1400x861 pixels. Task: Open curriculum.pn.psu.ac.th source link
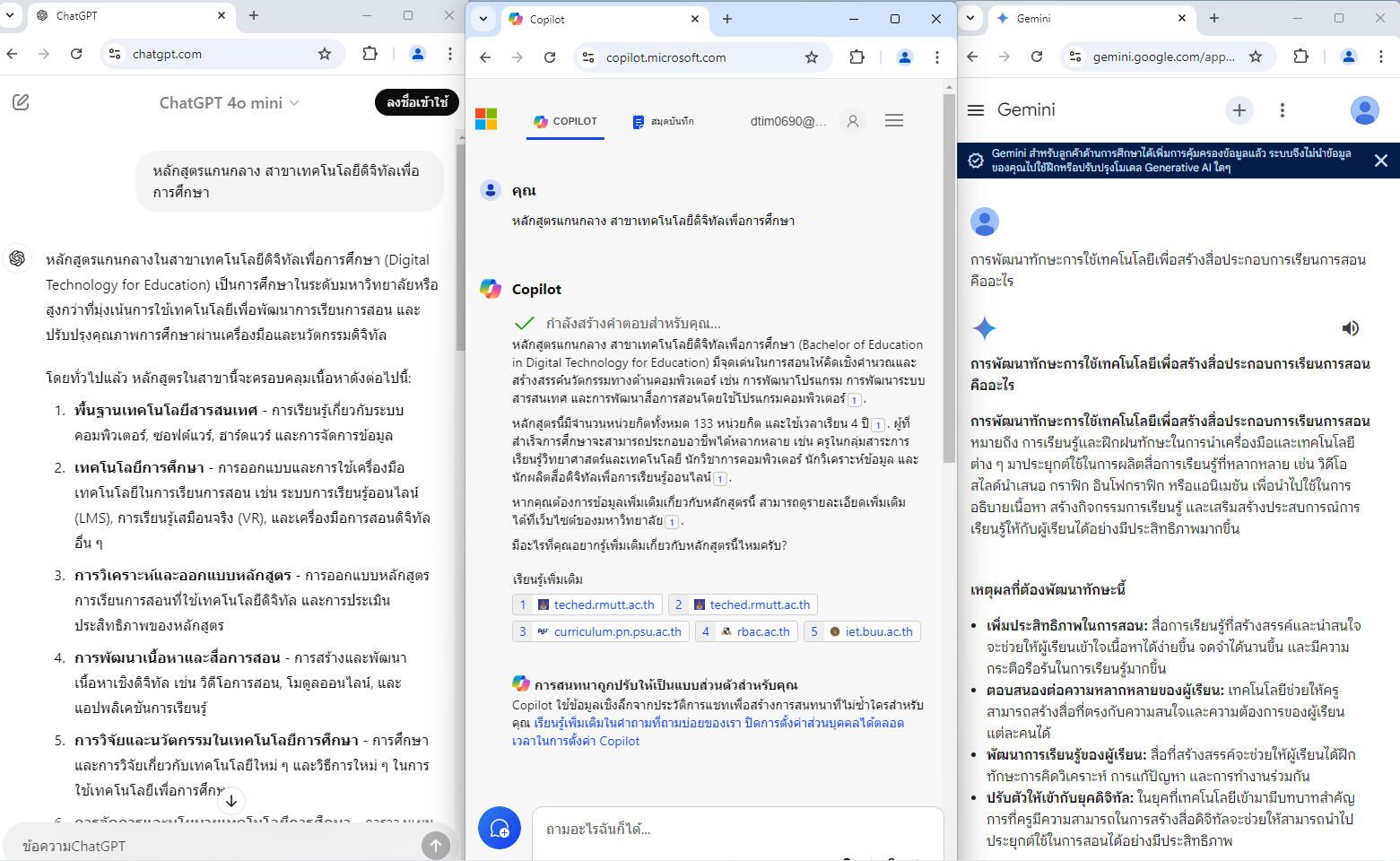[617, 631]
